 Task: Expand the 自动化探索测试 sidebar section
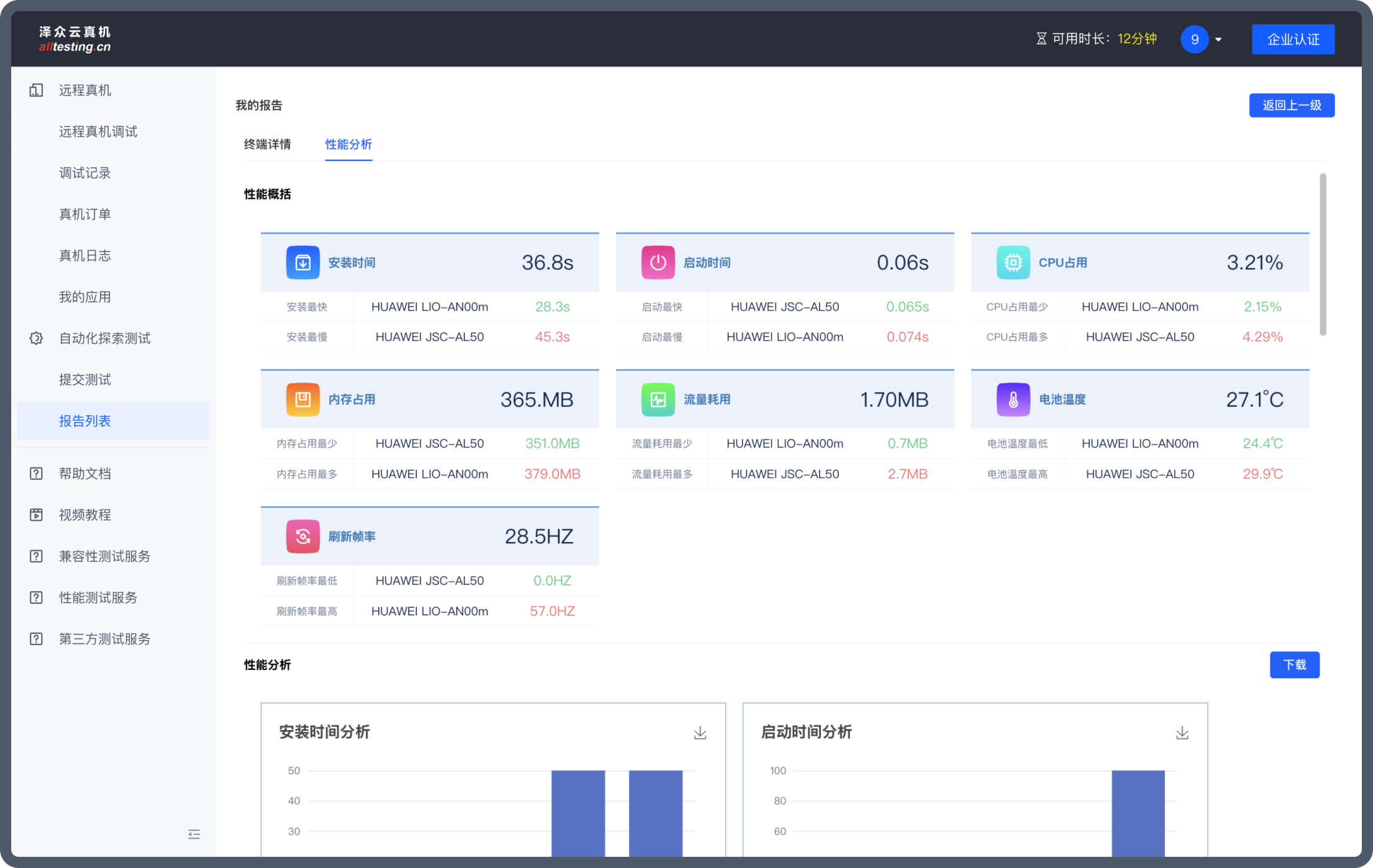tap(104, 338)
